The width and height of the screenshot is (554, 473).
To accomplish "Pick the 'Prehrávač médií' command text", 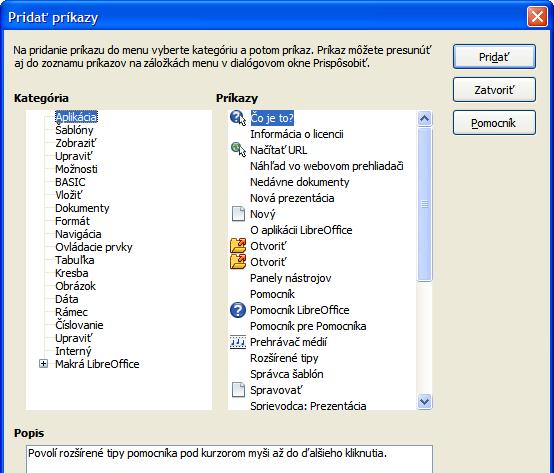I will (x=288, y=342).
